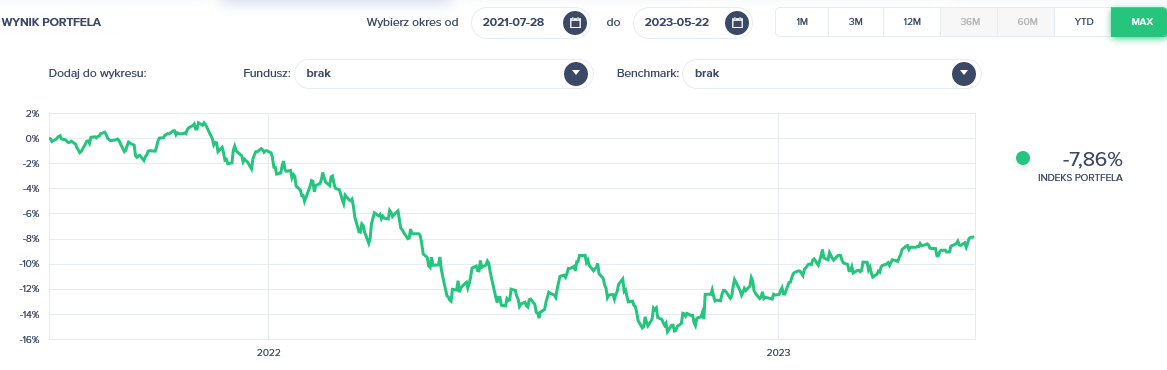
Task: Select the 1M period
Action: 802,22
